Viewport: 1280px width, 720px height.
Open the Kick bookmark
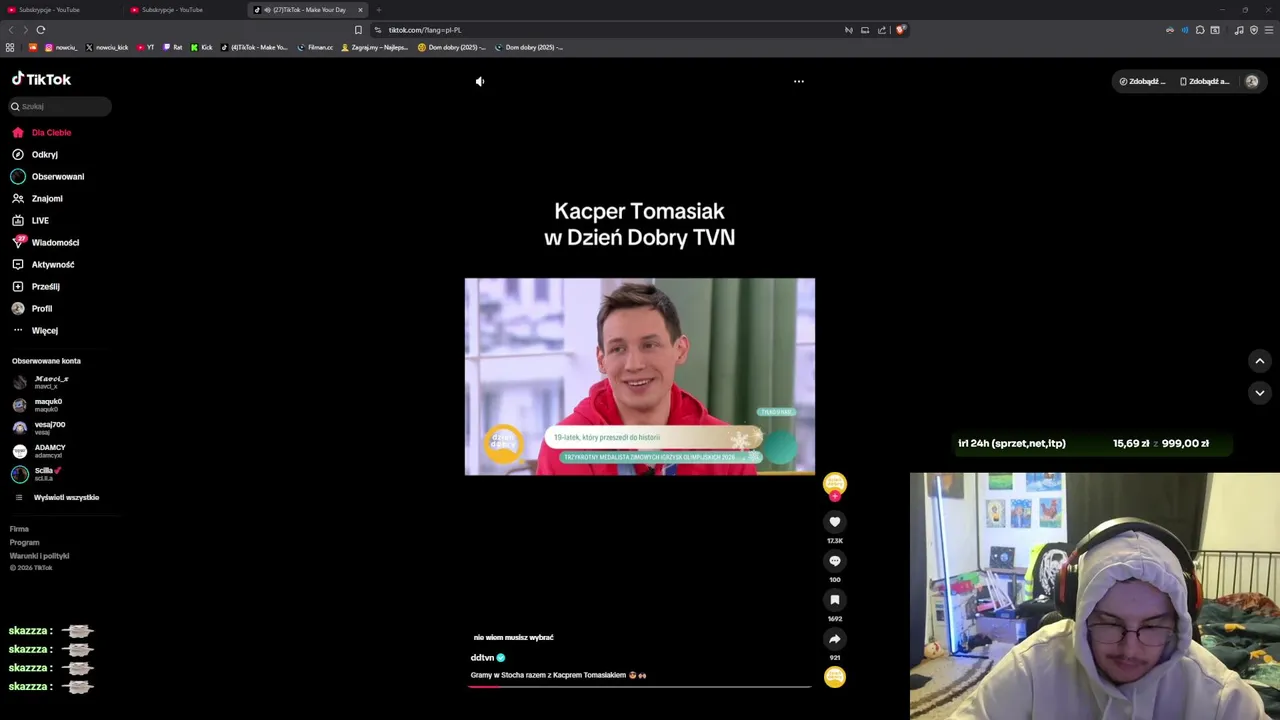[x=202, y=47]
